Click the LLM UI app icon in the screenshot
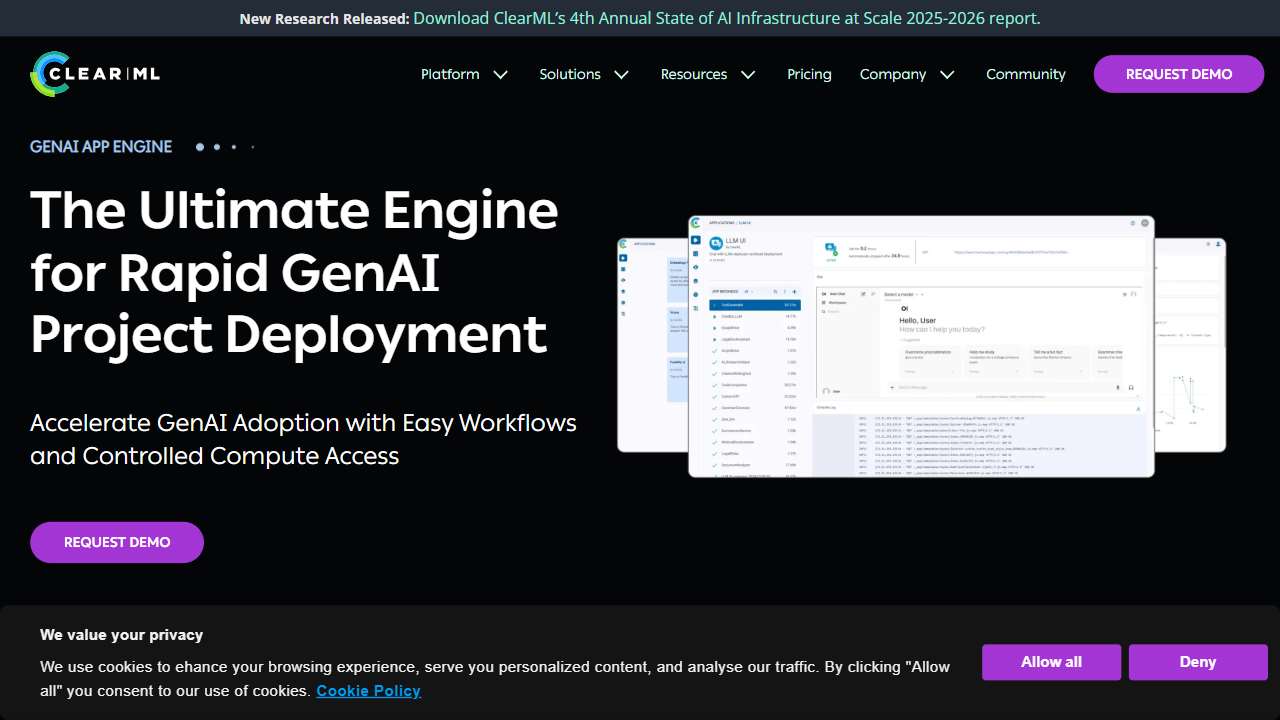The height and width of the screenshot is (720, 1280). pyautogui.click(x=716, y=243)
